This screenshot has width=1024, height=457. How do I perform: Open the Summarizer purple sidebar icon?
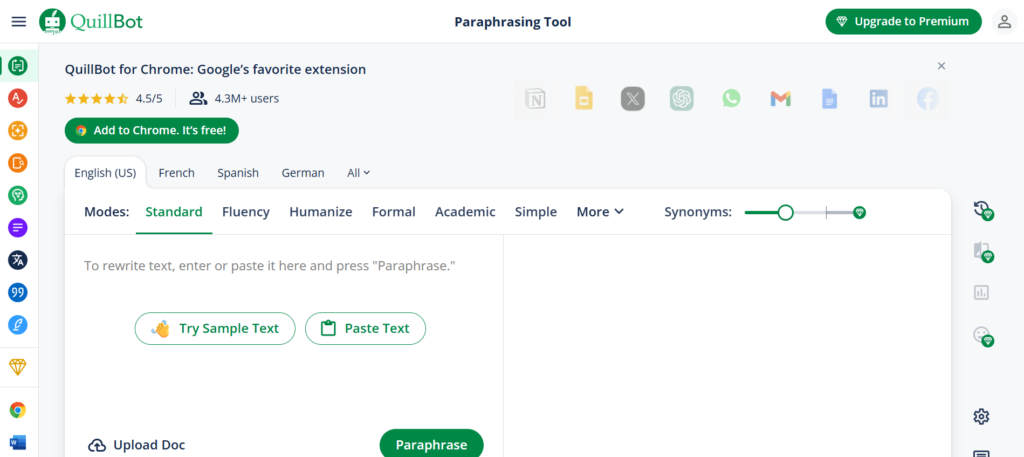(x=18, y=228)
